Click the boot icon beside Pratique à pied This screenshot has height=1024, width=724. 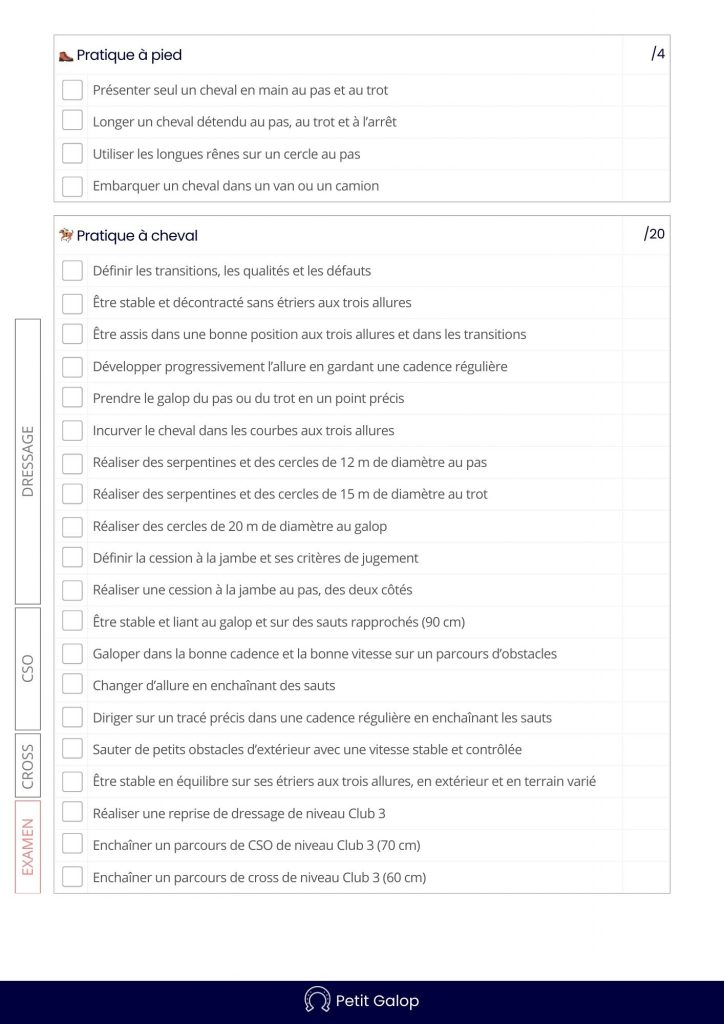66,55
